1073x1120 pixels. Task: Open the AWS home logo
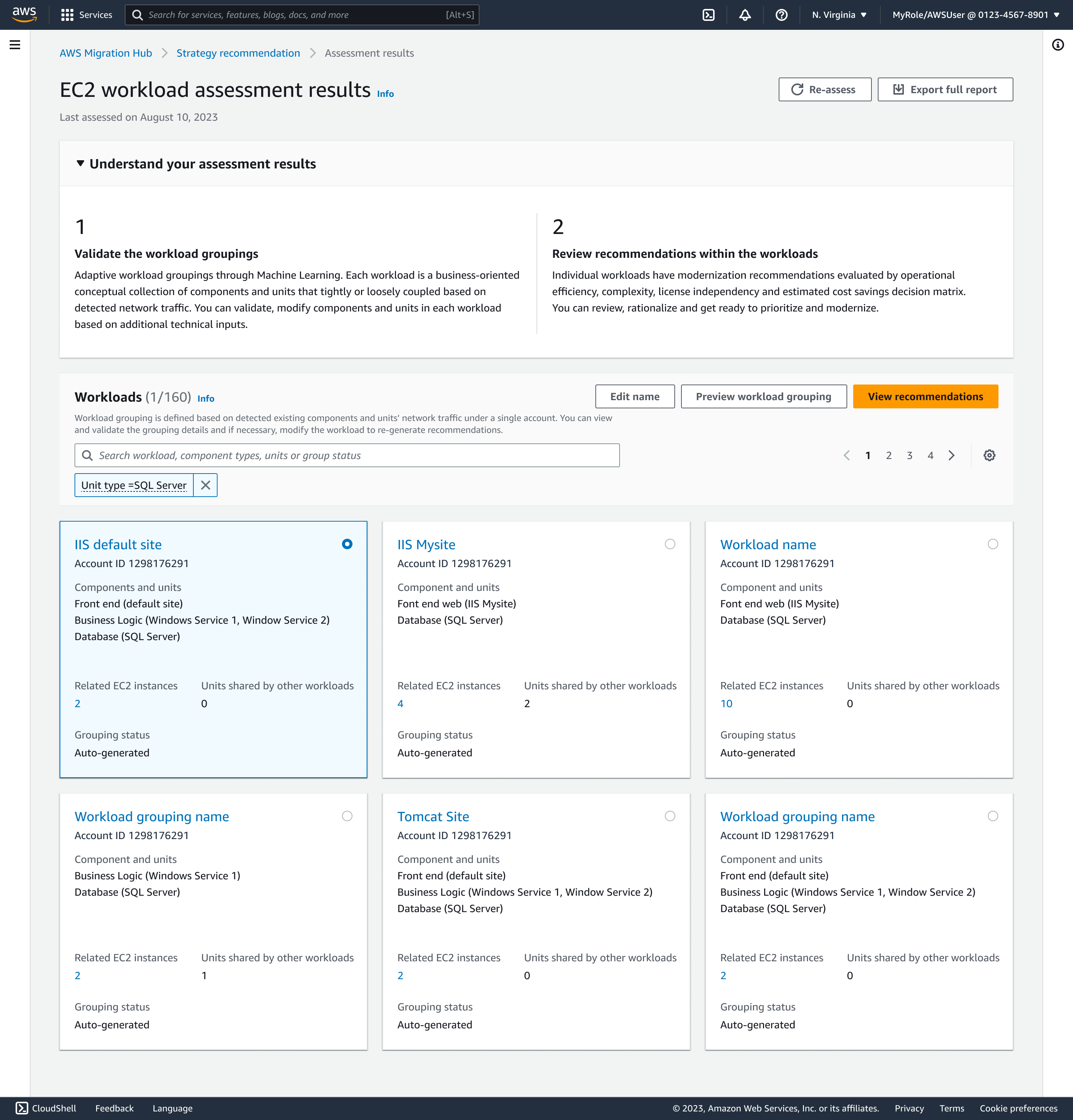click(x=25, y=14)
